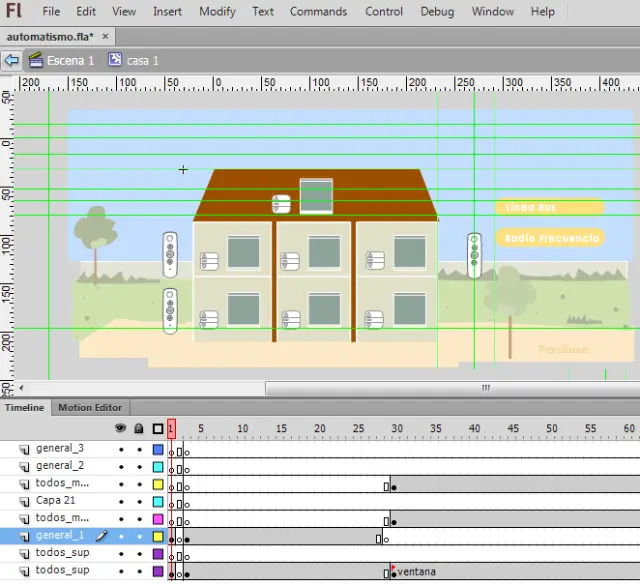The width and height of the screenshot is (640, 585).
Task: Click the outline square in timeline header
Action: click(x=157, y=428)
